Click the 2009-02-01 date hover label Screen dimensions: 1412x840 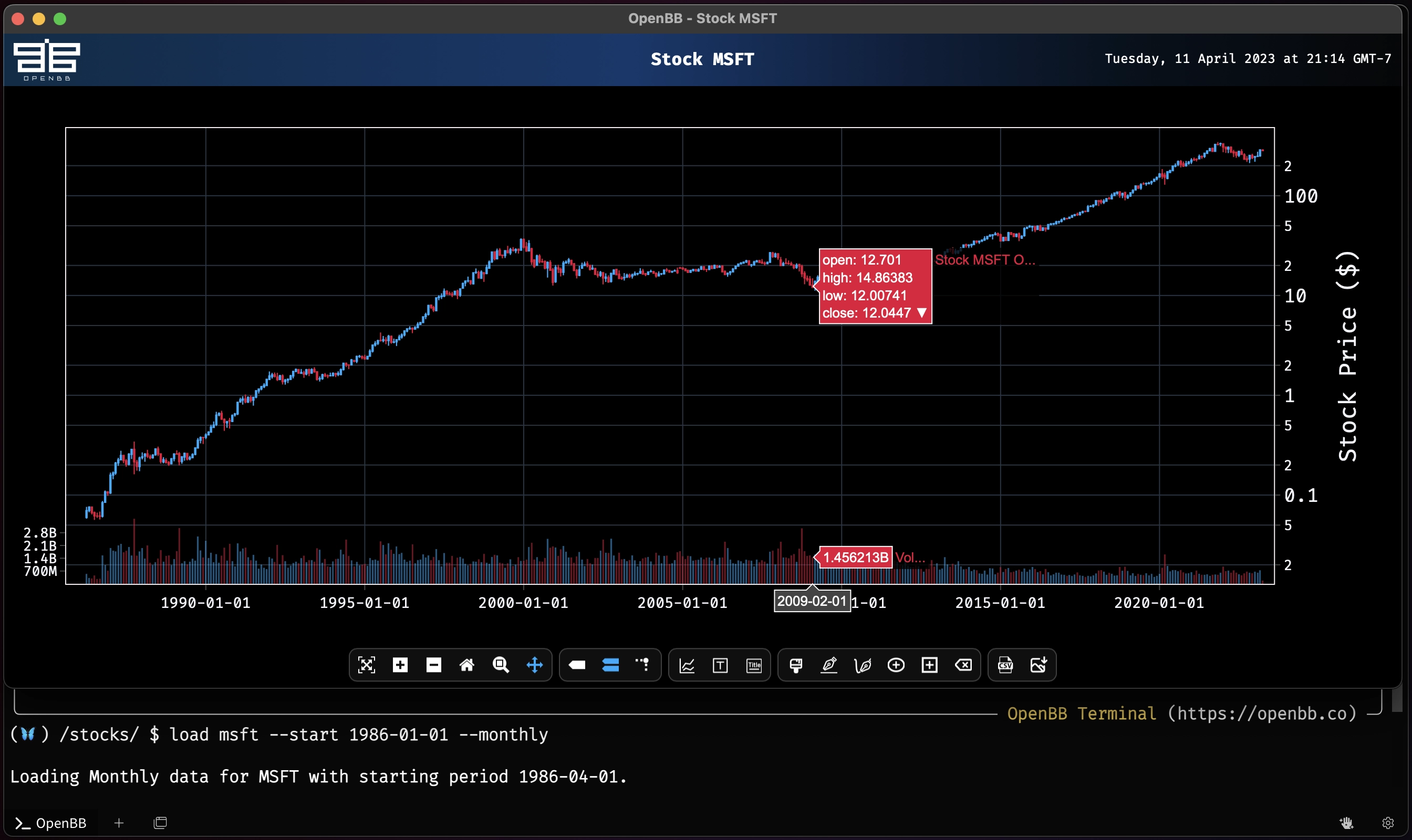(x=812, y=601)
